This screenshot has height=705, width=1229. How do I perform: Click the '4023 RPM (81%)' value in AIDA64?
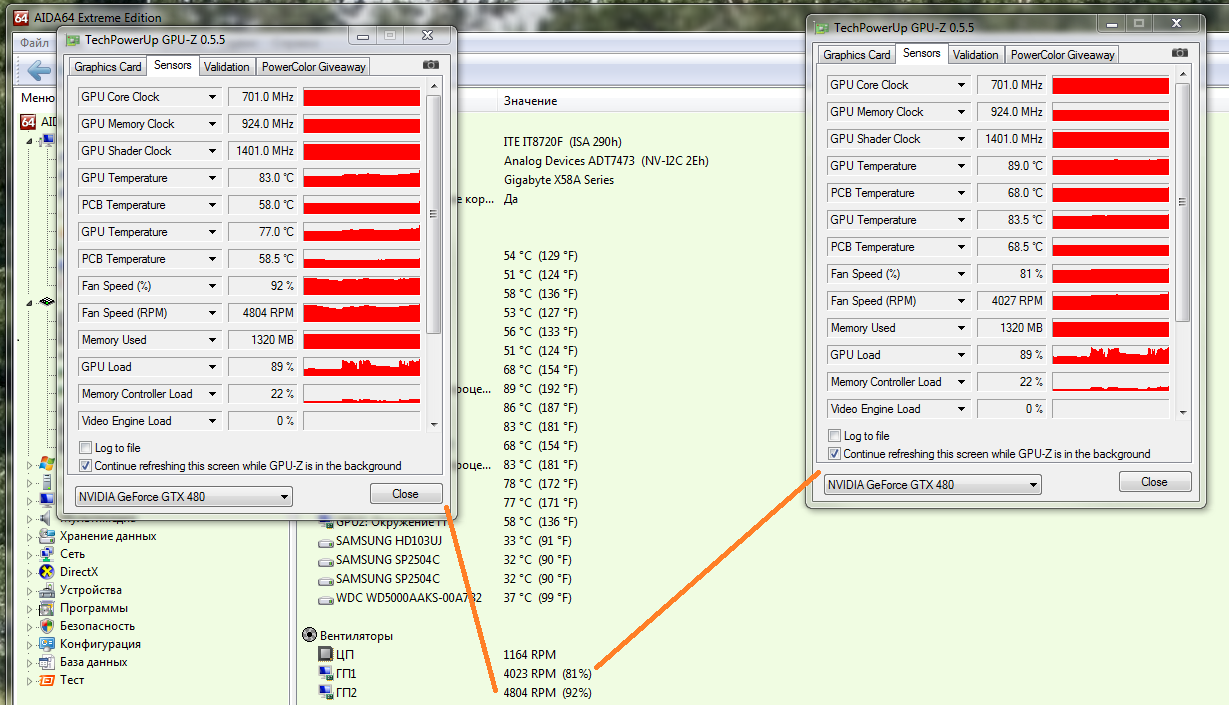[x=548, y=674]
